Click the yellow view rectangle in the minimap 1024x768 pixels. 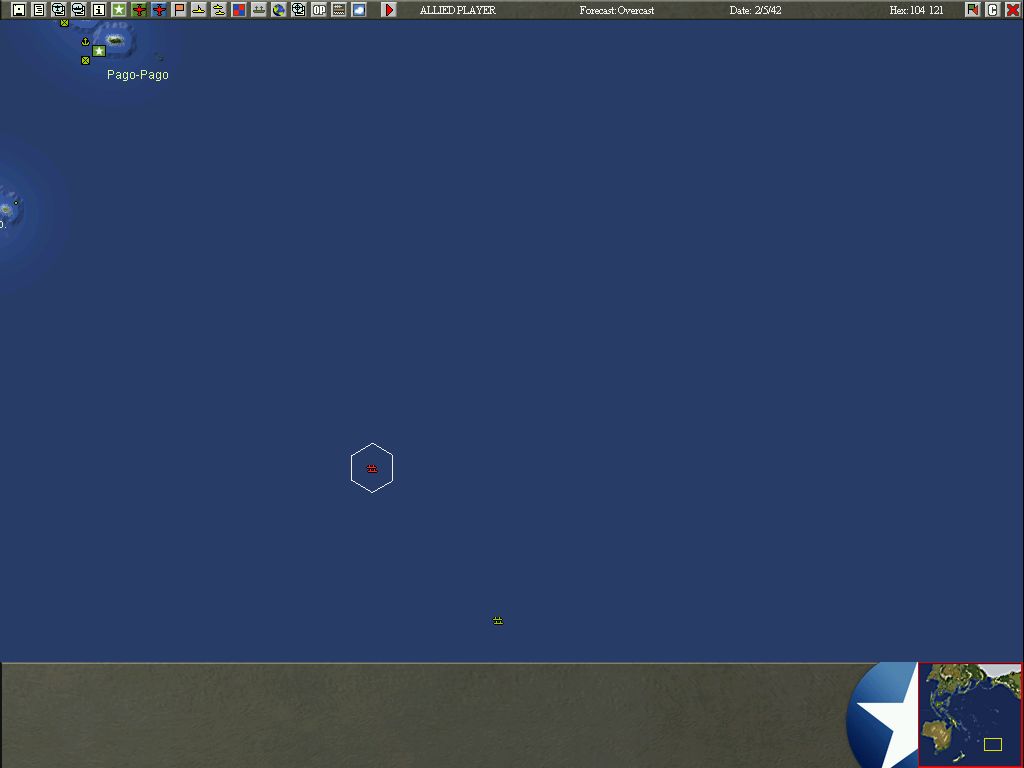click(993, 744)
